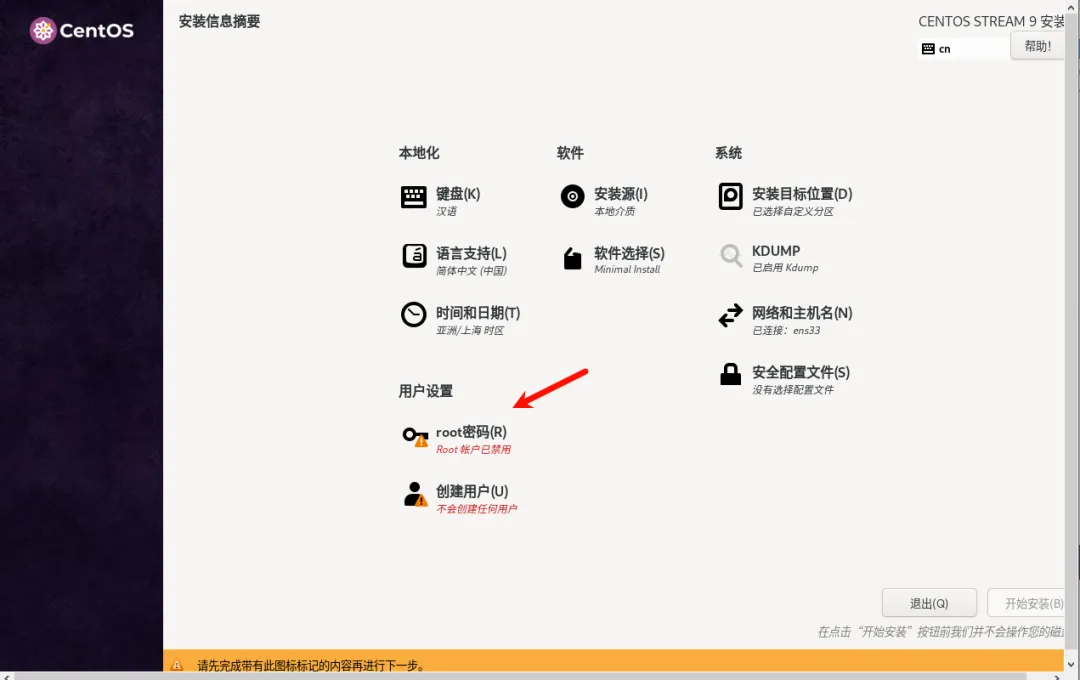Open 语言支持(L) settings
This screenshot has height=680, width=1080.
[x=471, y=253]
